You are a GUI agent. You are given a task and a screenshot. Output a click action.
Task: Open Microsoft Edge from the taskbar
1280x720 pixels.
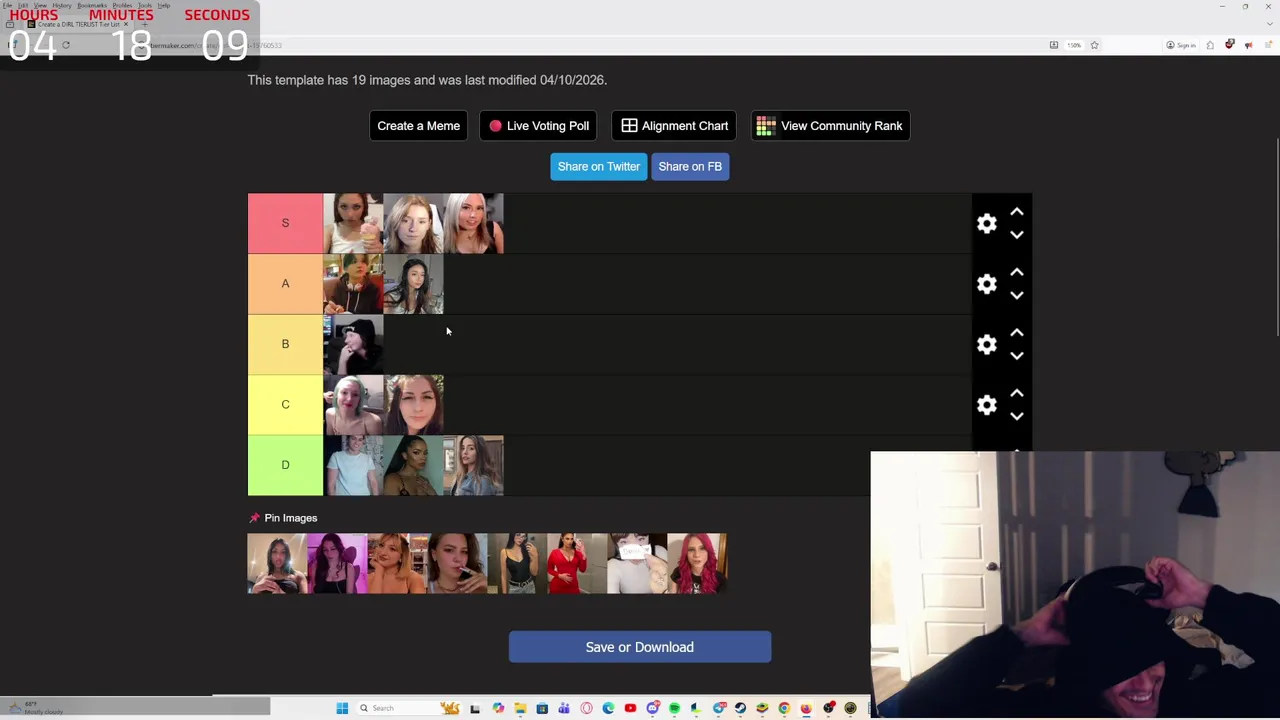tap(608, 708)
